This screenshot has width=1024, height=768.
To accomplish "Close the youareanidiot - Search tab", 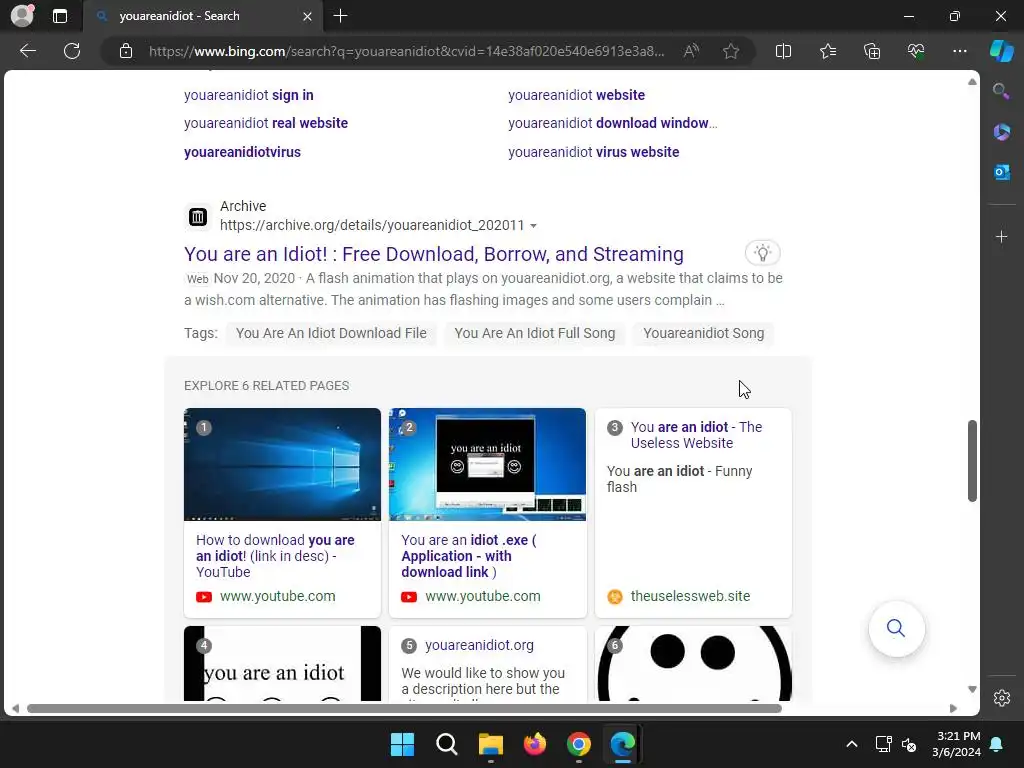I will point(307,16).
